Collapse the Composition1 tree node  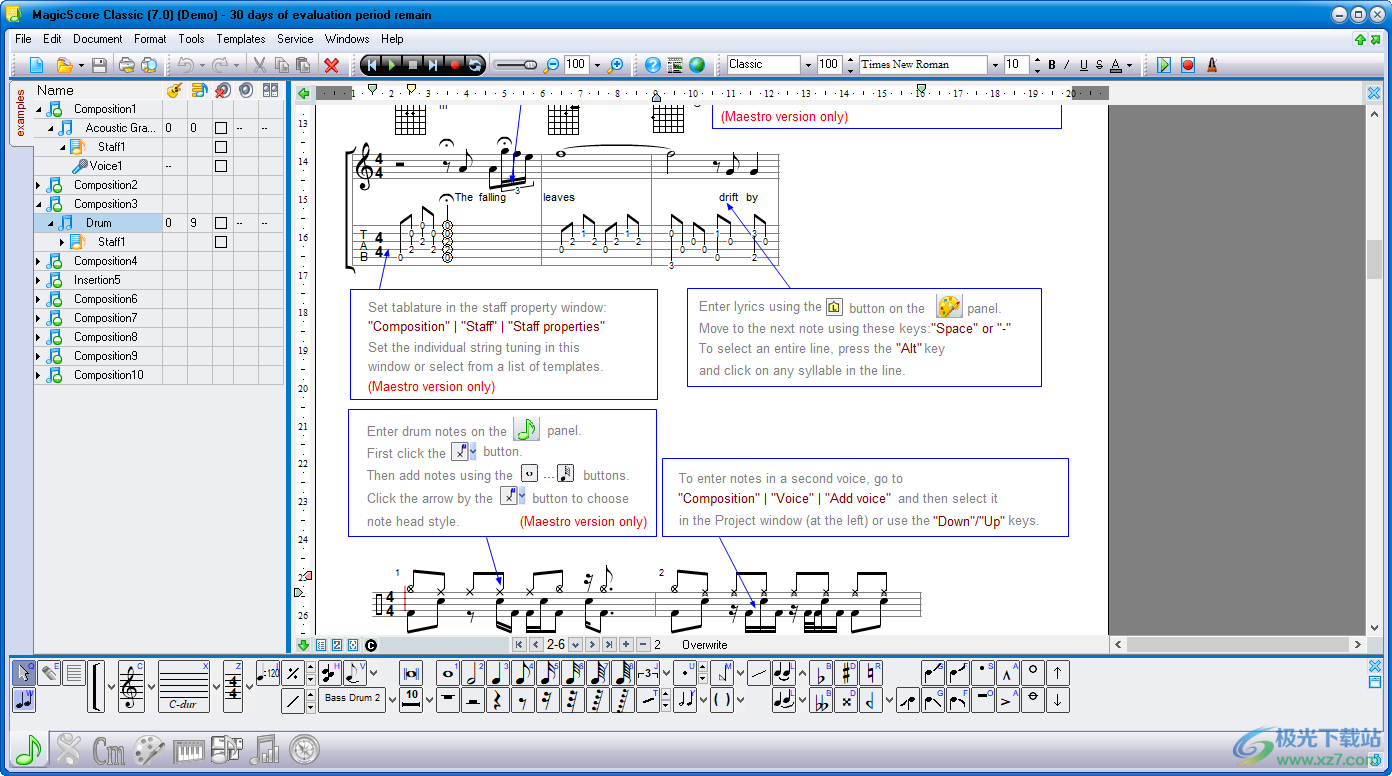[39, 109]
